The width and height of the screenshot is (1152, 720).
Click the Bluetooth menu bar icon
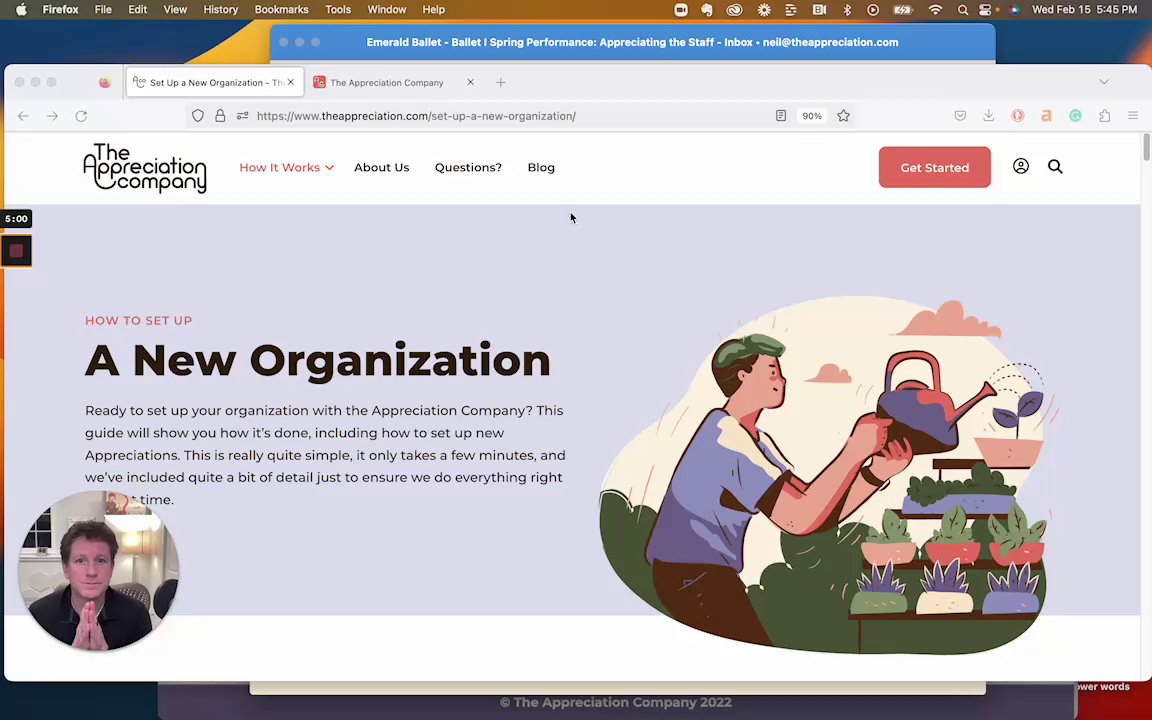tap(846, 10)
